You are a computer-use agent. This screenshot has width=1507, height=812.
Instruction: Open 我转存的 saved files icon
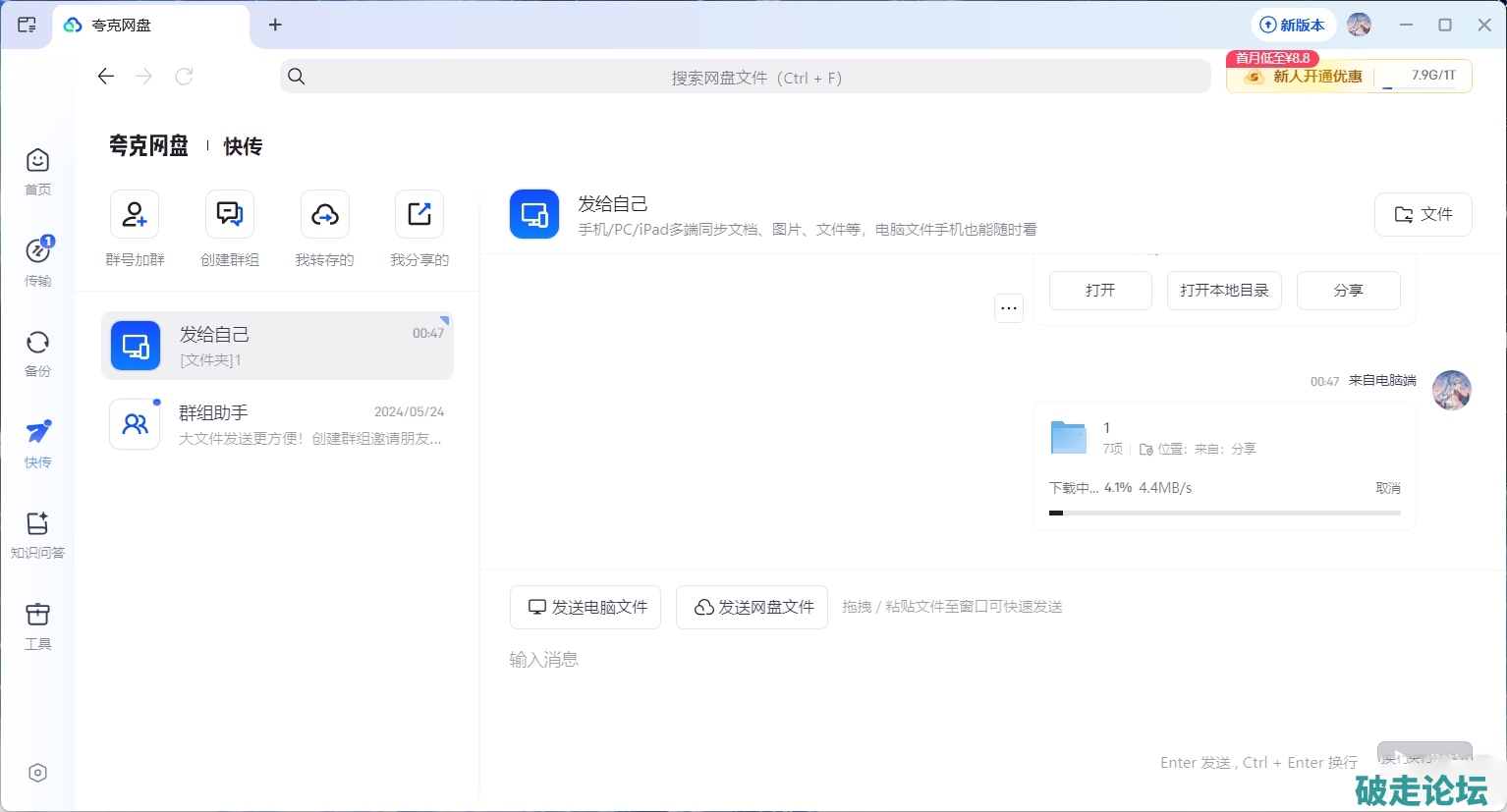pyautogui.click(x=324, y=215)
